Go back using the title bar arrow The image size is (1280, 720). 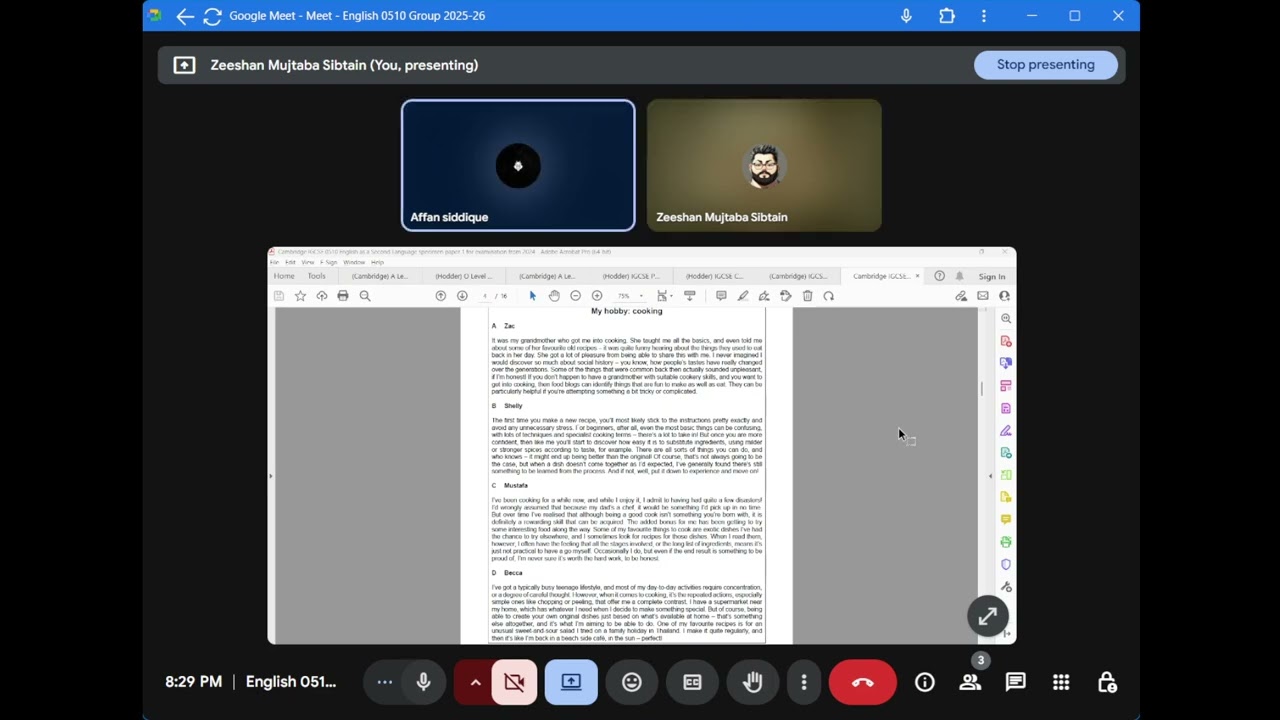coord(185,16)
